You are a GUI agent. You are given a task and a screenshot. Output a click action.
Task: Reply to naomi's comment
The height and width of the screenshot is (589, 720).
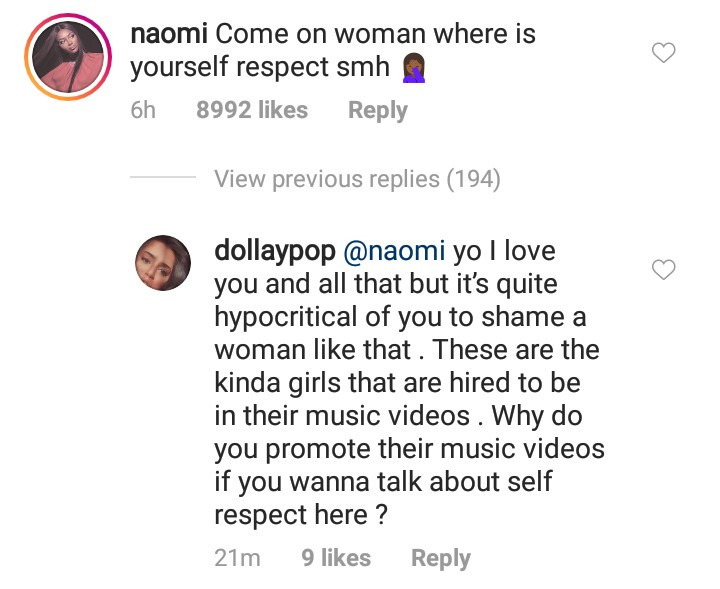point(377,110)
